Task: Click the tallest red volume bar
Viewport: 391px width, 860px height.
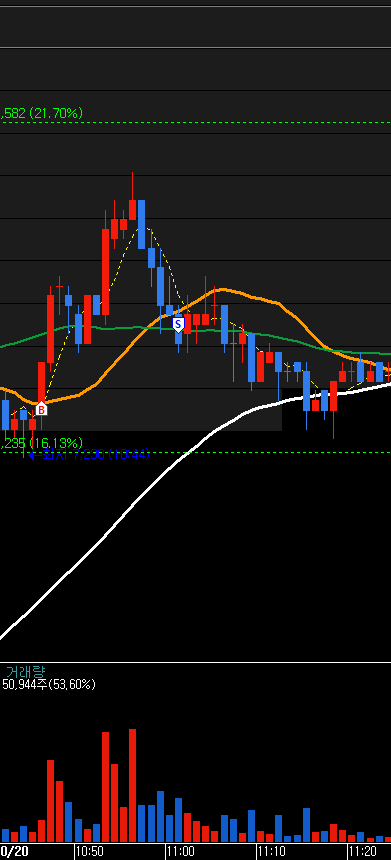Action: 132,785
